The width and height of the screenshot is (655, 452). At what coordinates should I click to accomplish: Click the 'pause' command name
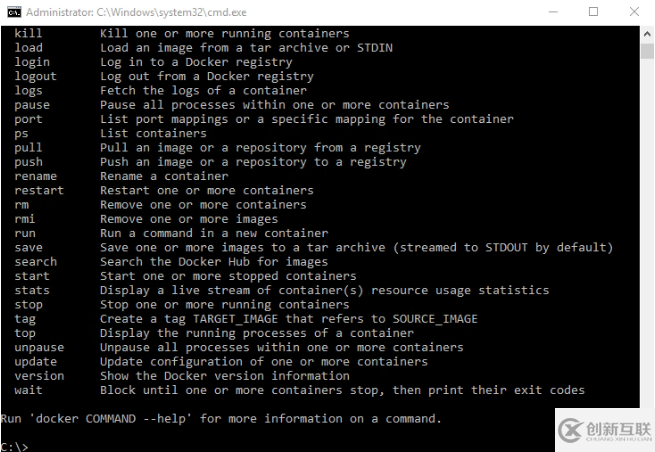click(x=32, y=105)
